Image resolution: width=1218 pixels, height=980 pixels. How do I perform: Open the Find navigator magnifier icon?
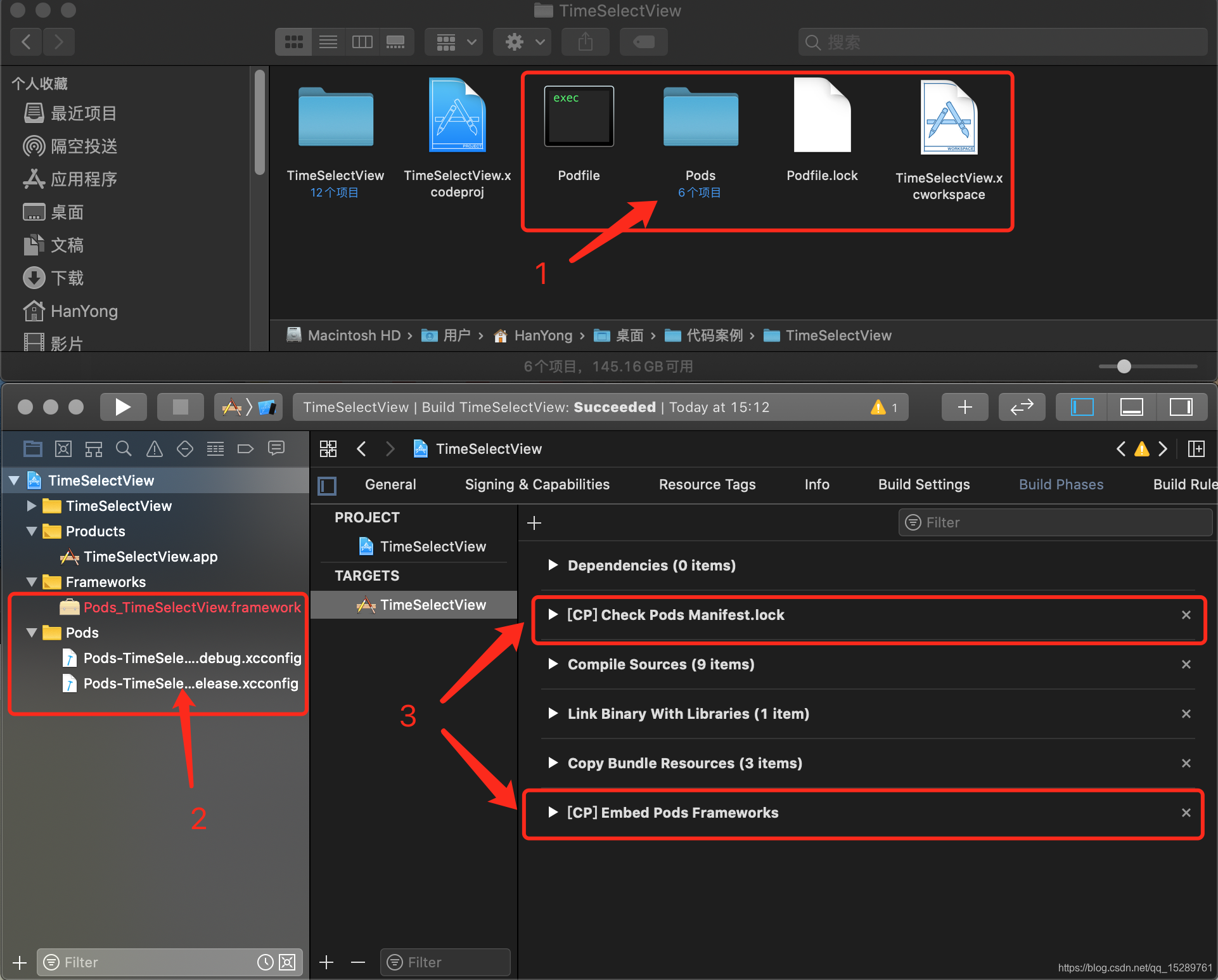(x=124, y=449)
